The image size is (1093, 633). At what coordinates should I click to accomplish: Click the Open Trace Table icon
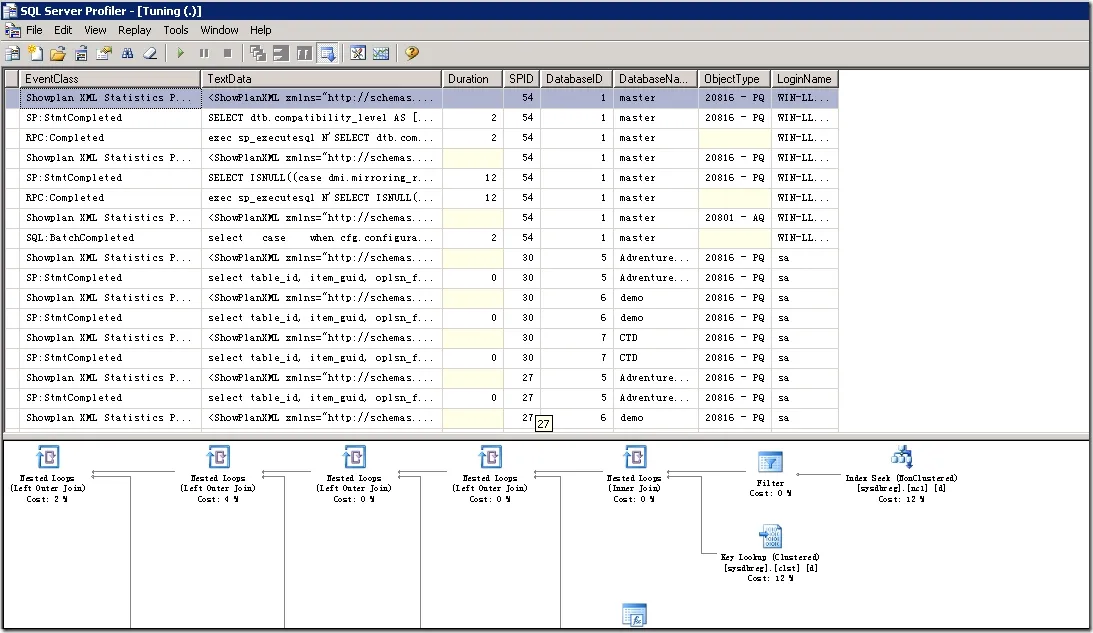coord(81,53)
